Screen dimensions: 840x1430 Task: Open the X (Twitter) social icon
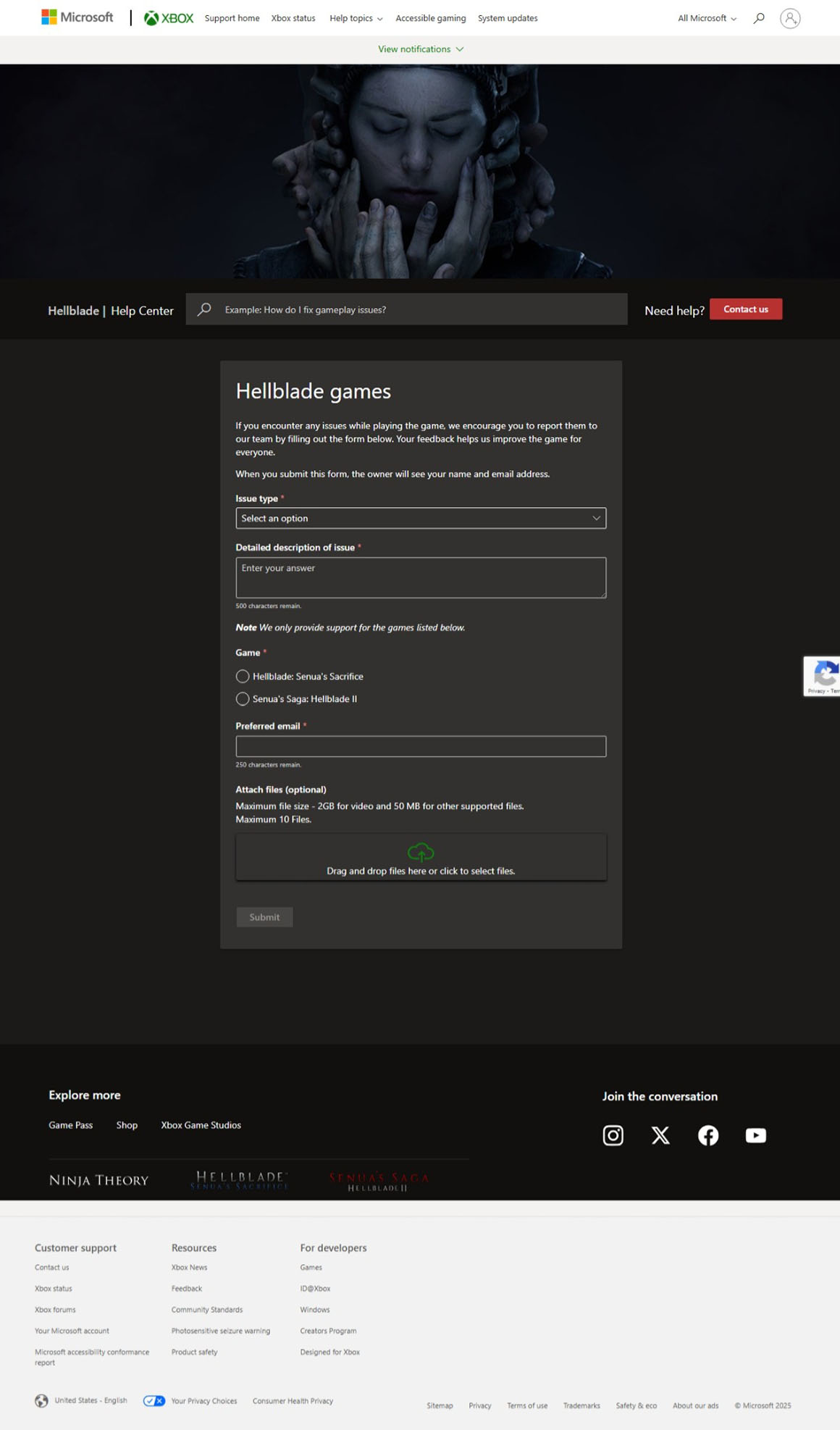coord(660,1135)
